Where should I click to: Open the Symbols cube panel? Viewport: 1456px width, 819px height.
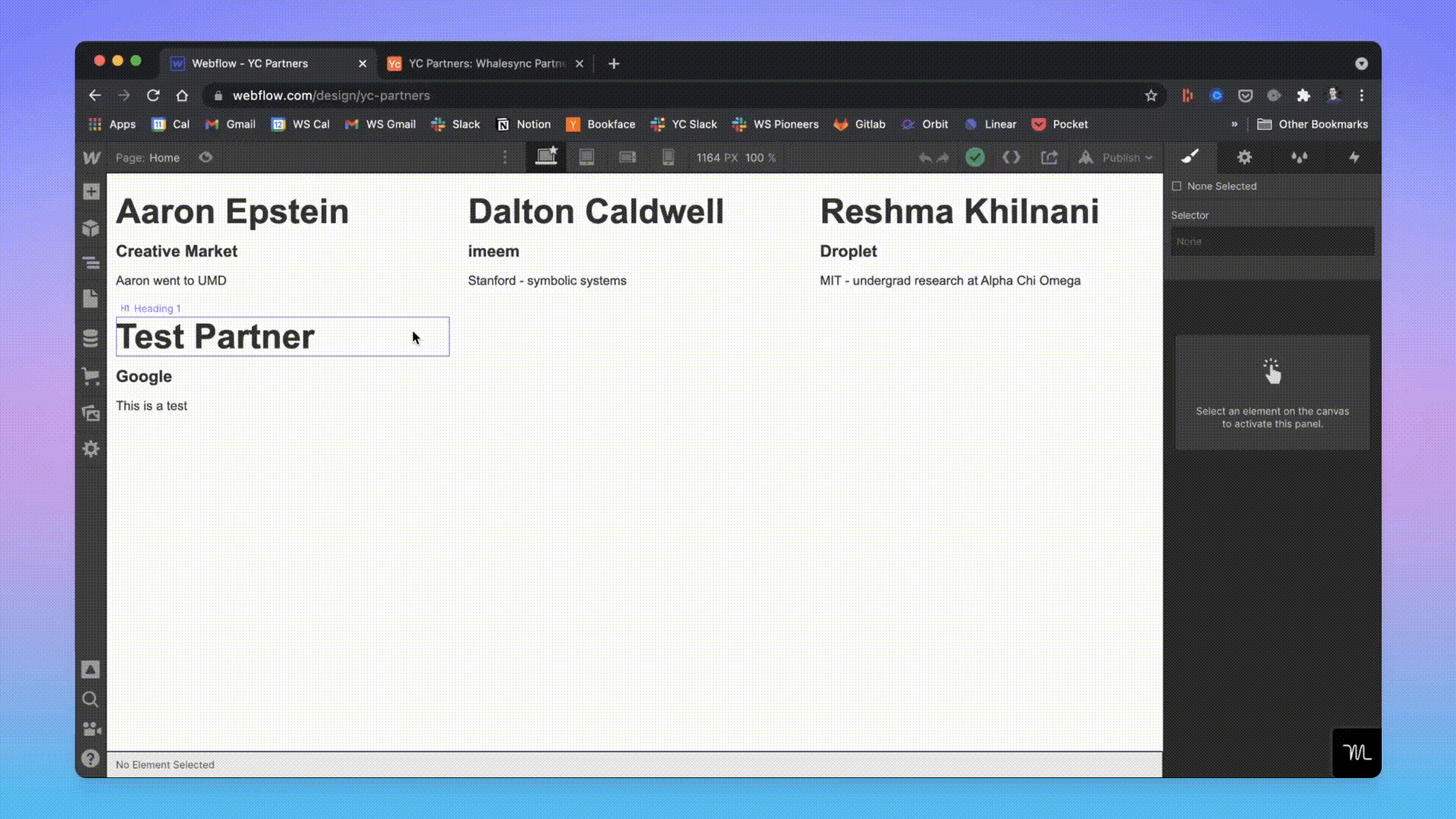coord(91,228)
